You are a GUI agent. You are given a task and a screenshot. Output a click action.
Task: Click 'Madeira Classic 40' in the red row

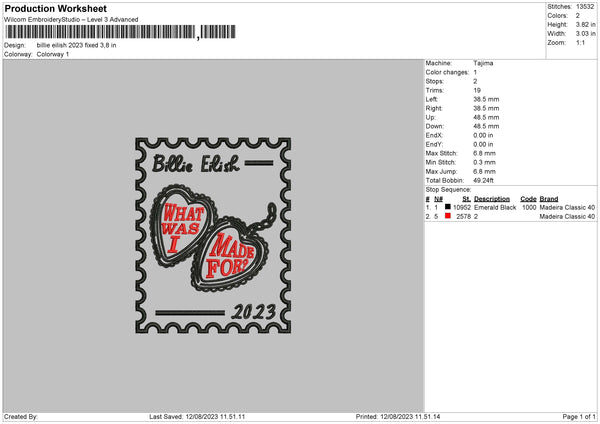tap(567, 217)
